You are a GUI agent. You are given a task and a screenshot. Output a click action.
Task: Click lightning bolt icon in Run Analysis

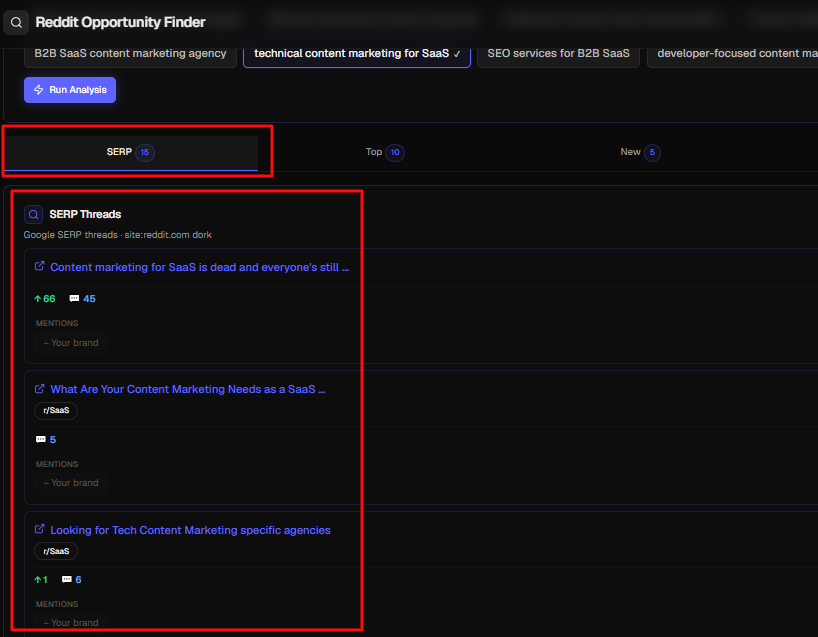[39, 90]
